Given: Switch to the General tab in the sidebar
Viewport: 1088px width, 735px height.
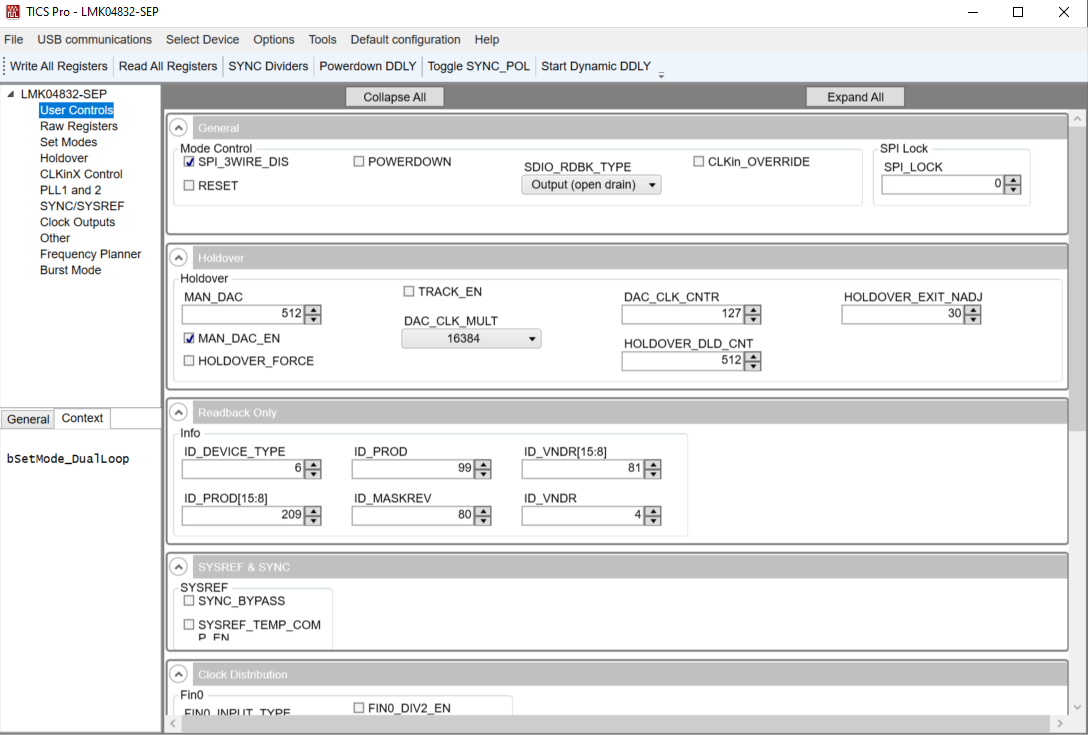Looking at the screenshot, I should pyautogui.click(x=27, y=418).
